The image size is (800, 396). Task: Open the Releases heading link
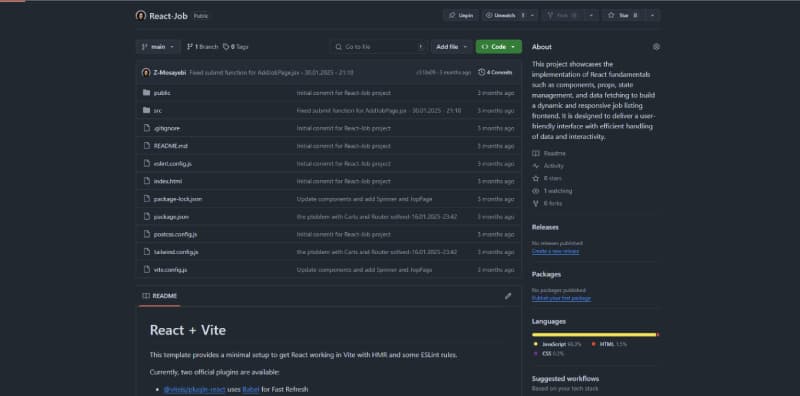545,227
